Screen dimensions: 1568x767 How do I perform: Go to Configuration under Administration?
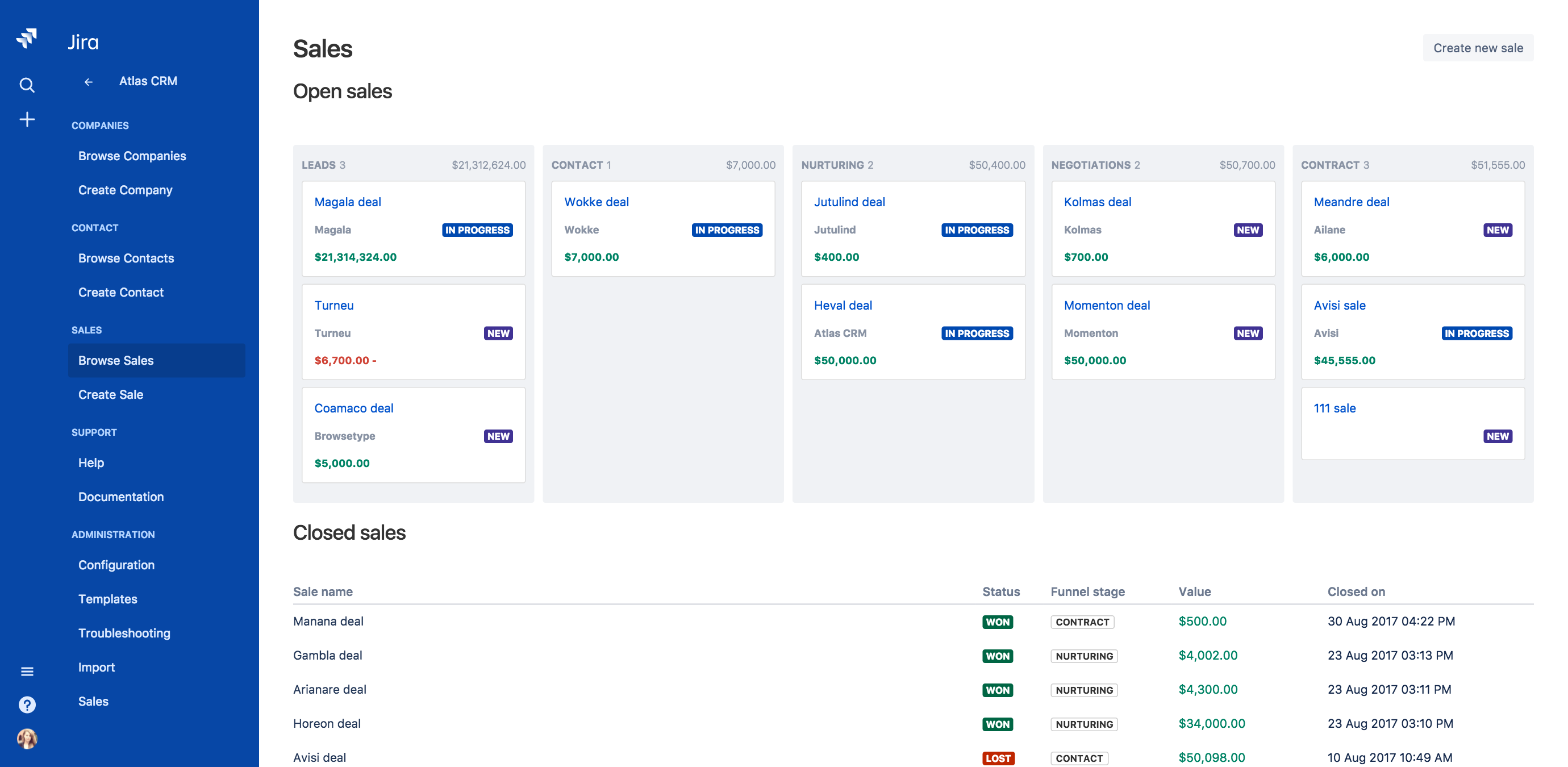coord(116,565)
